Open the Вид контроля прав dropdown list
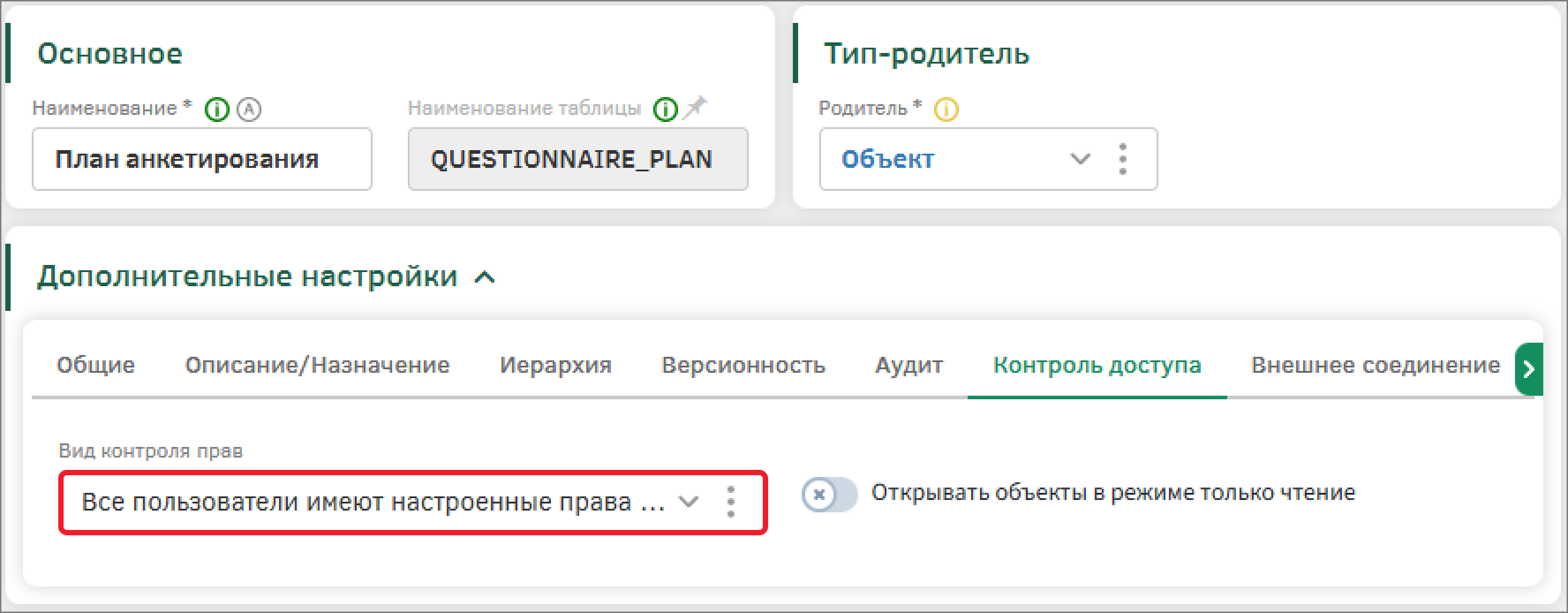This screenshot has width=1568, height=613. (688, 502)
